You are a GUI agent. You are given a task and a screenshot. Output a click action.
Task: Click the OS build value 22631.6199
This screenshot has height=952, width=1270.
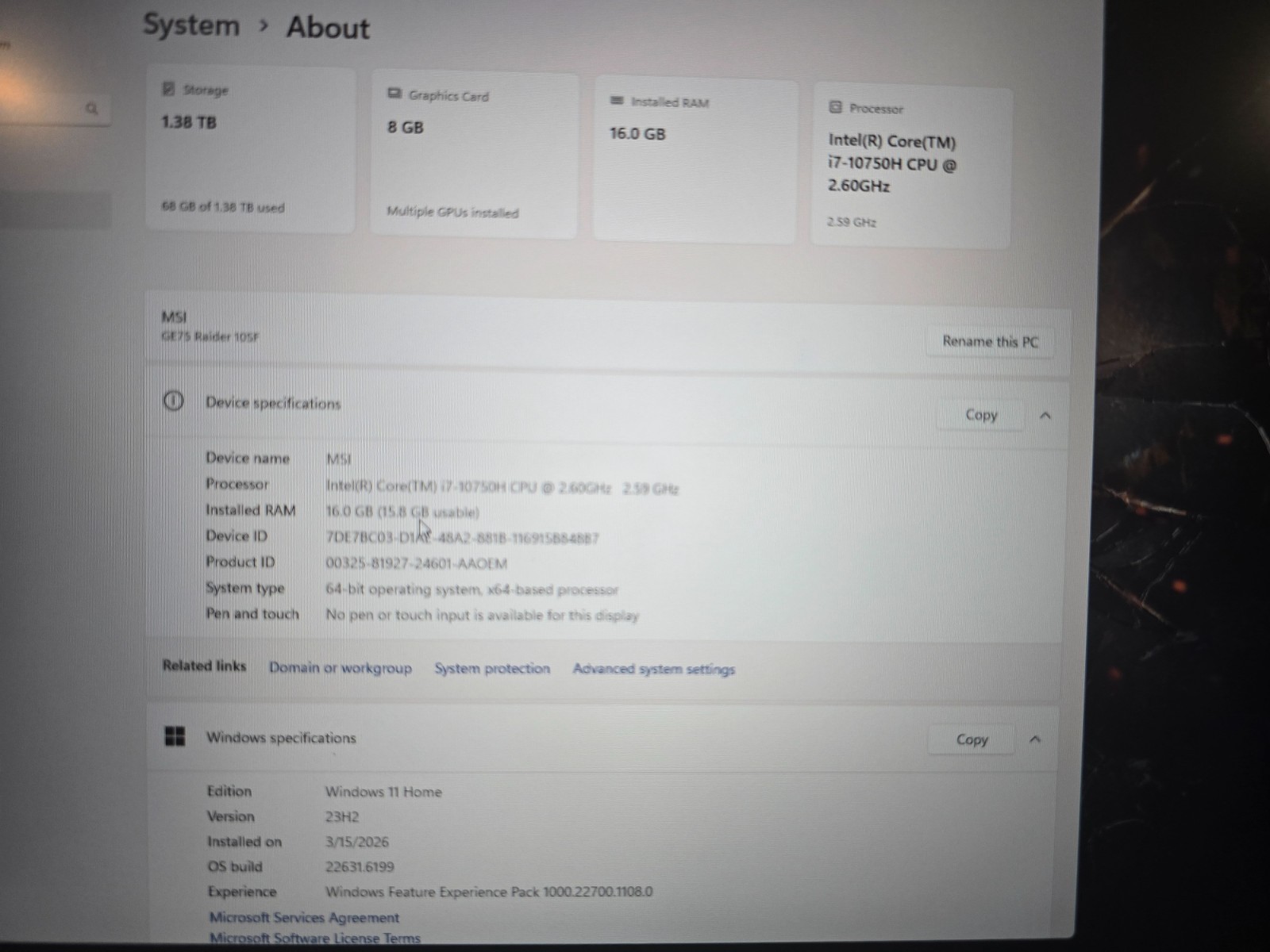(360, 866)
